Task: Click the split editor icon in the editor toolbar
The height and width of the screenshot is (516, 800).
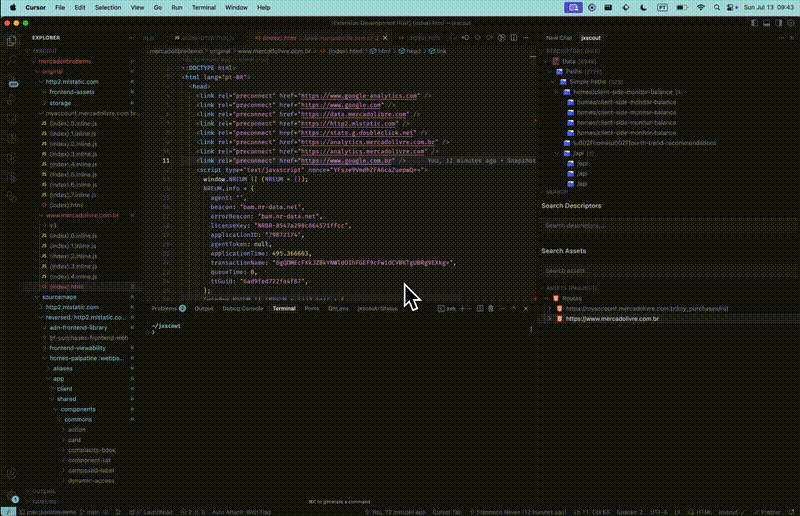Action: coord(514,38)
